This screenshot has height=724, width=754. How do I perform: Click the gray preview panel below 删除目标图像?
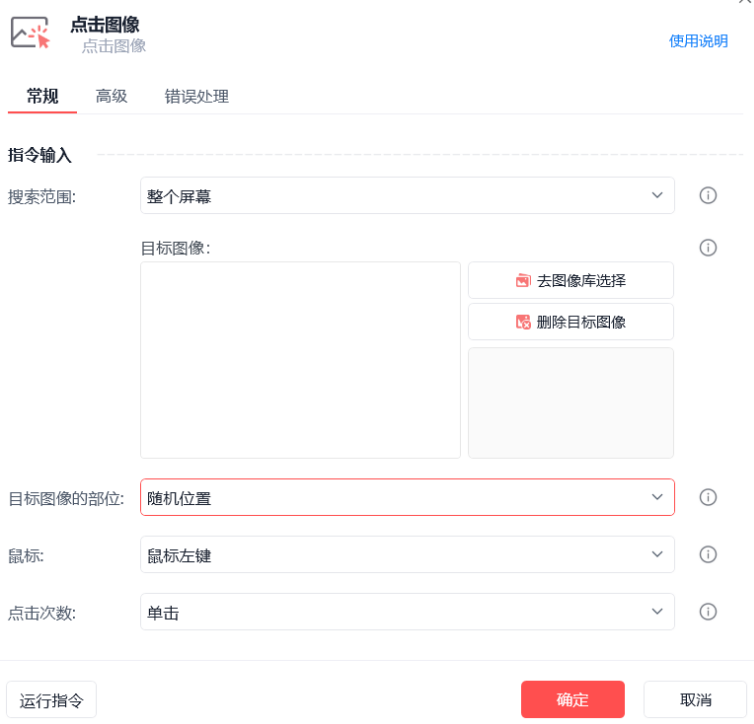pyautogui.click(x=571, y=403)
